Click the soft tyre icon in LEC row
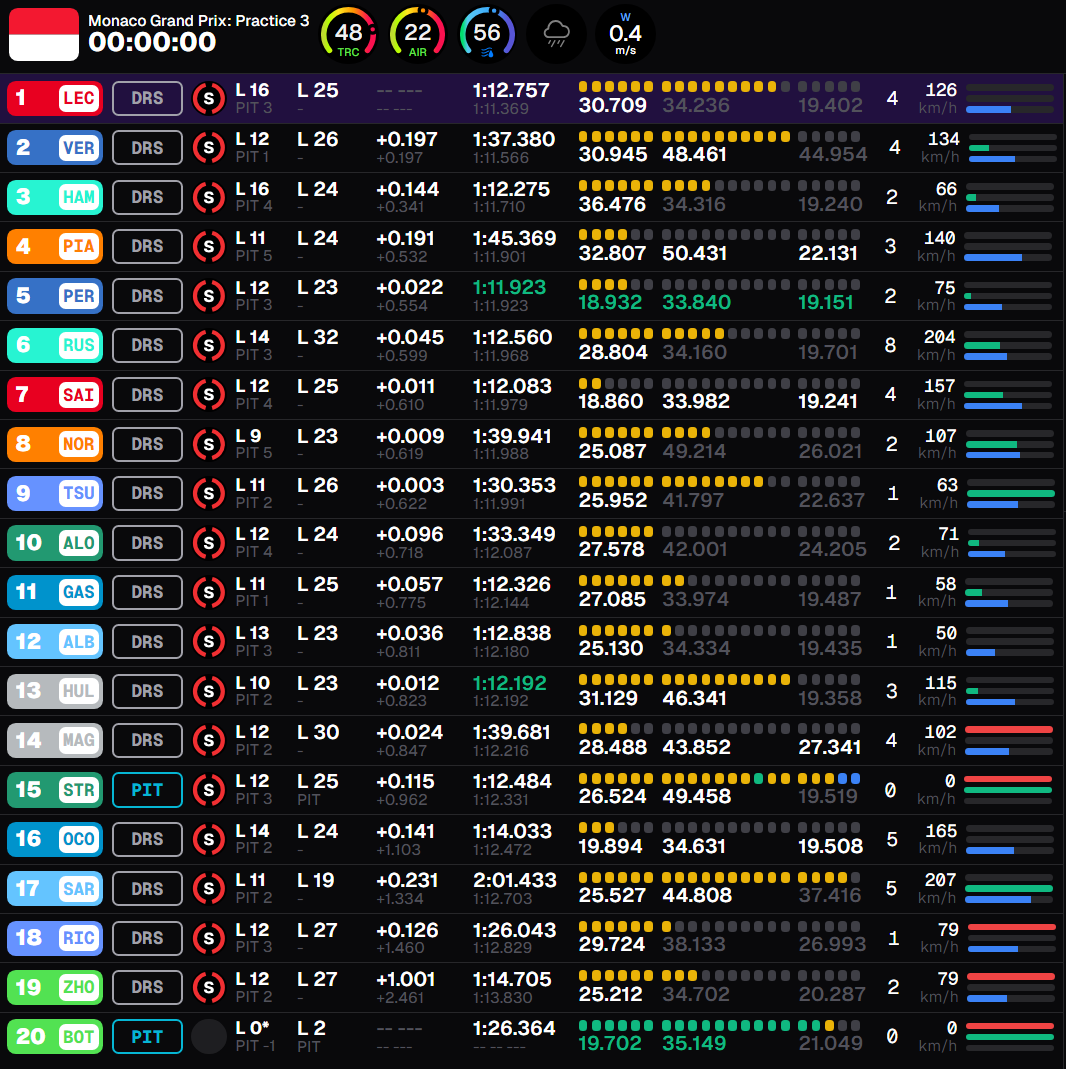The width and height of the screenshot is (1066, 1069). click(x=209, y=98)
